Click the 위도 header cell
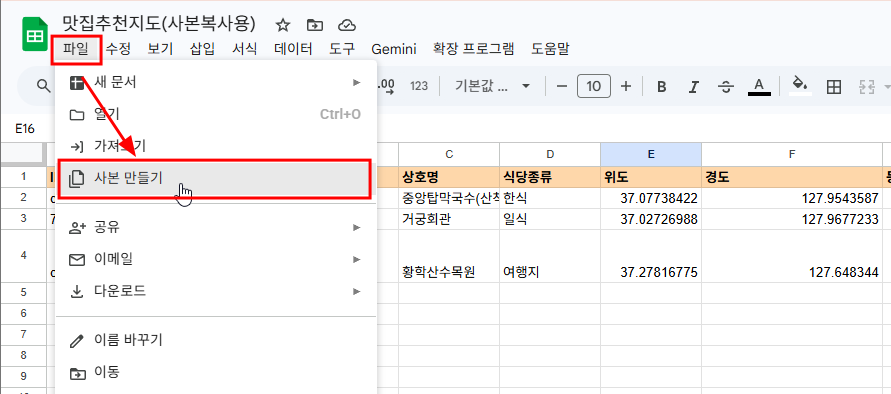Viewport: 891px width, 394px height. [x=651, y=176]
